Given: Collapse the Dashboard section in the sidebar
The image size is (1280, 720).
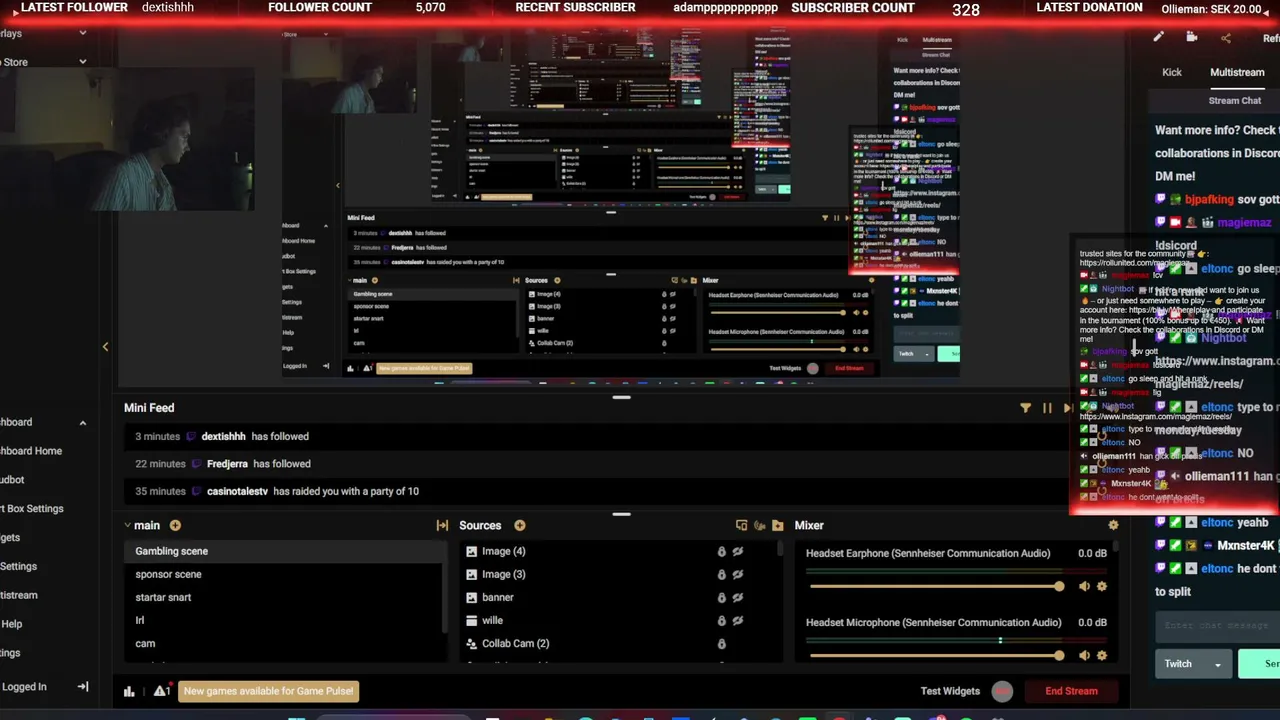Looking at the screenshot, I should pyautogui.click(x=83, y=423).
